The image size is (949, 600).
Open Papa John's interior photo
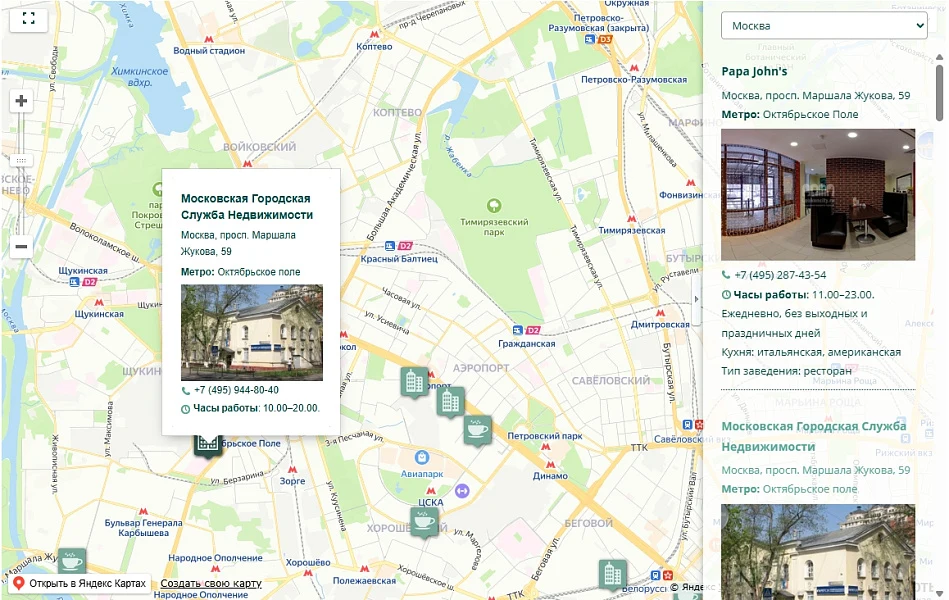click(x=818, y=194)
